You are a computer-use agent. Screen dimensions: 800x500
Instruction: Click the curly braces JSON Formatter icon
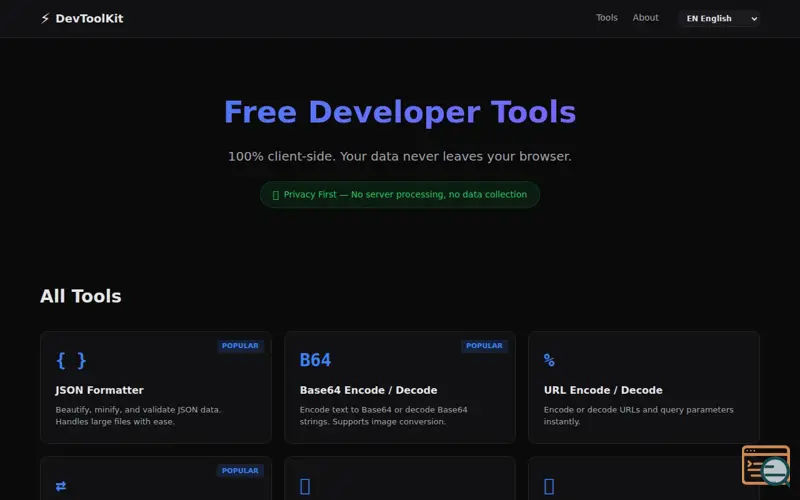coord(71,360)
